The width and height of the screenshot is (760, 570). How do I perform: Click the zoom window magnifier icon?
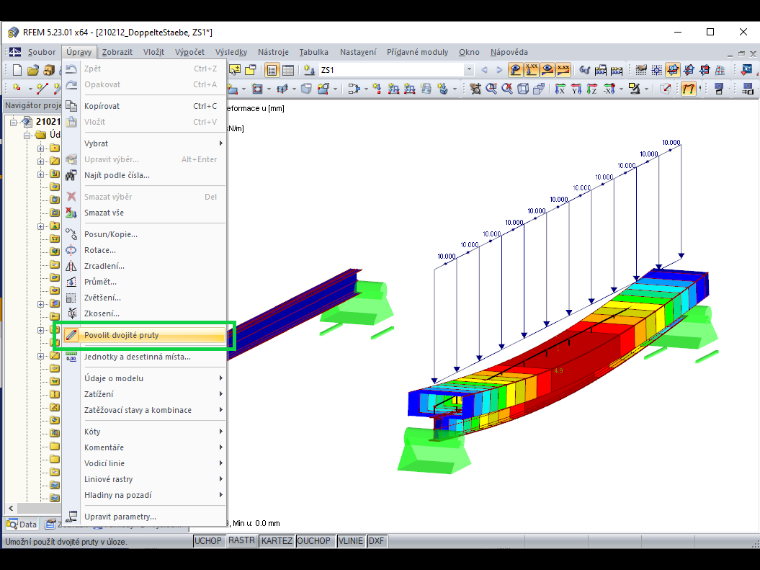491,88
